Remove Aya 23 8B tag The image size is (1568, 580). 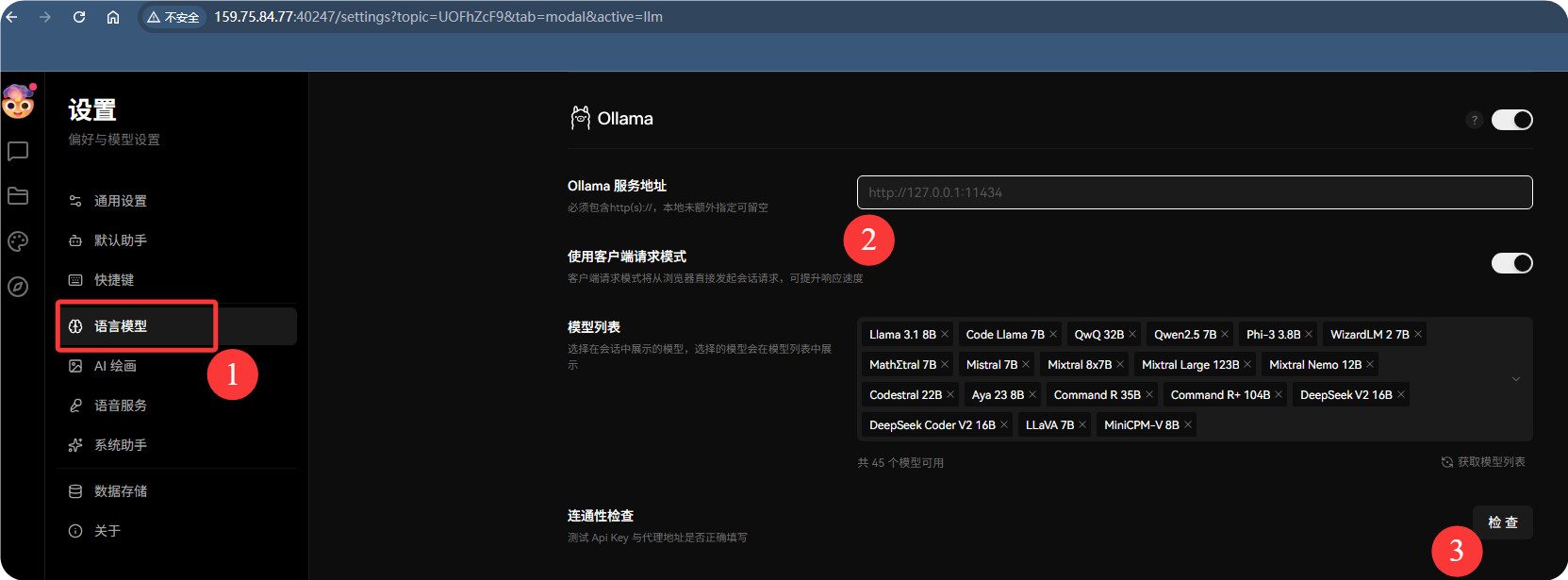click(1032, 395)
